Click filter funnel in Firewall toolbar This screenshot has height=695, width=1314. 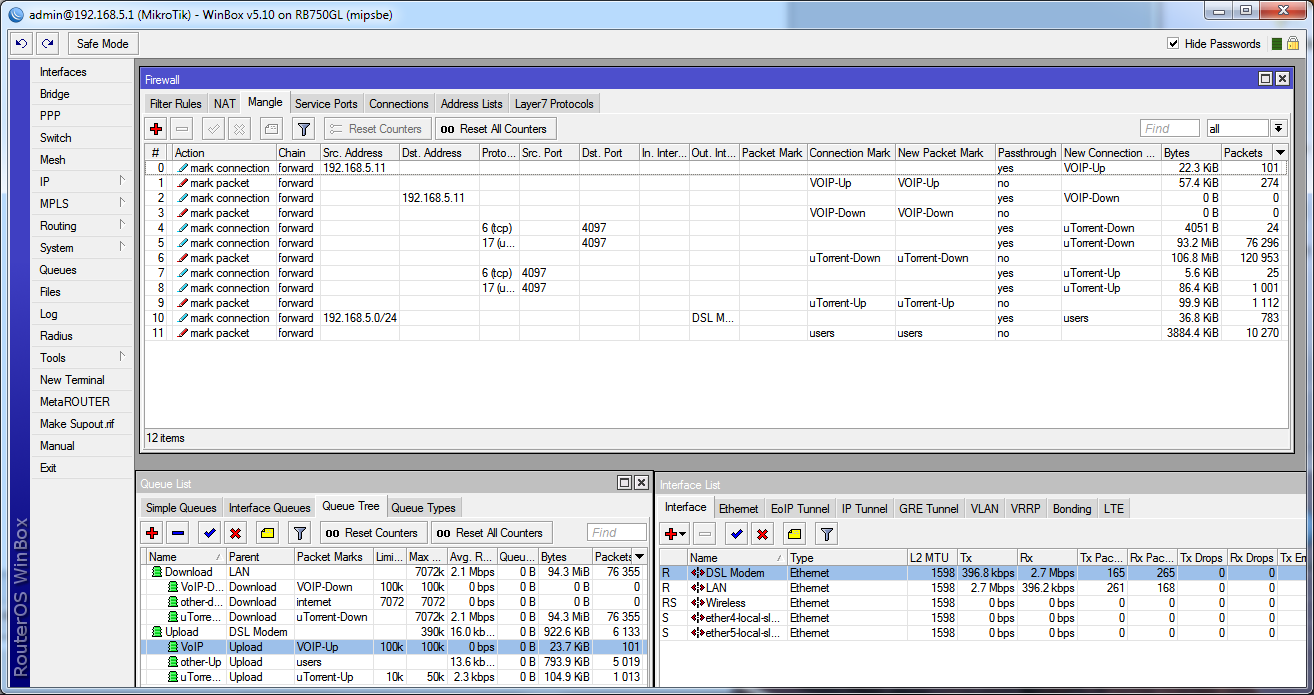click(x=304, y=129)
